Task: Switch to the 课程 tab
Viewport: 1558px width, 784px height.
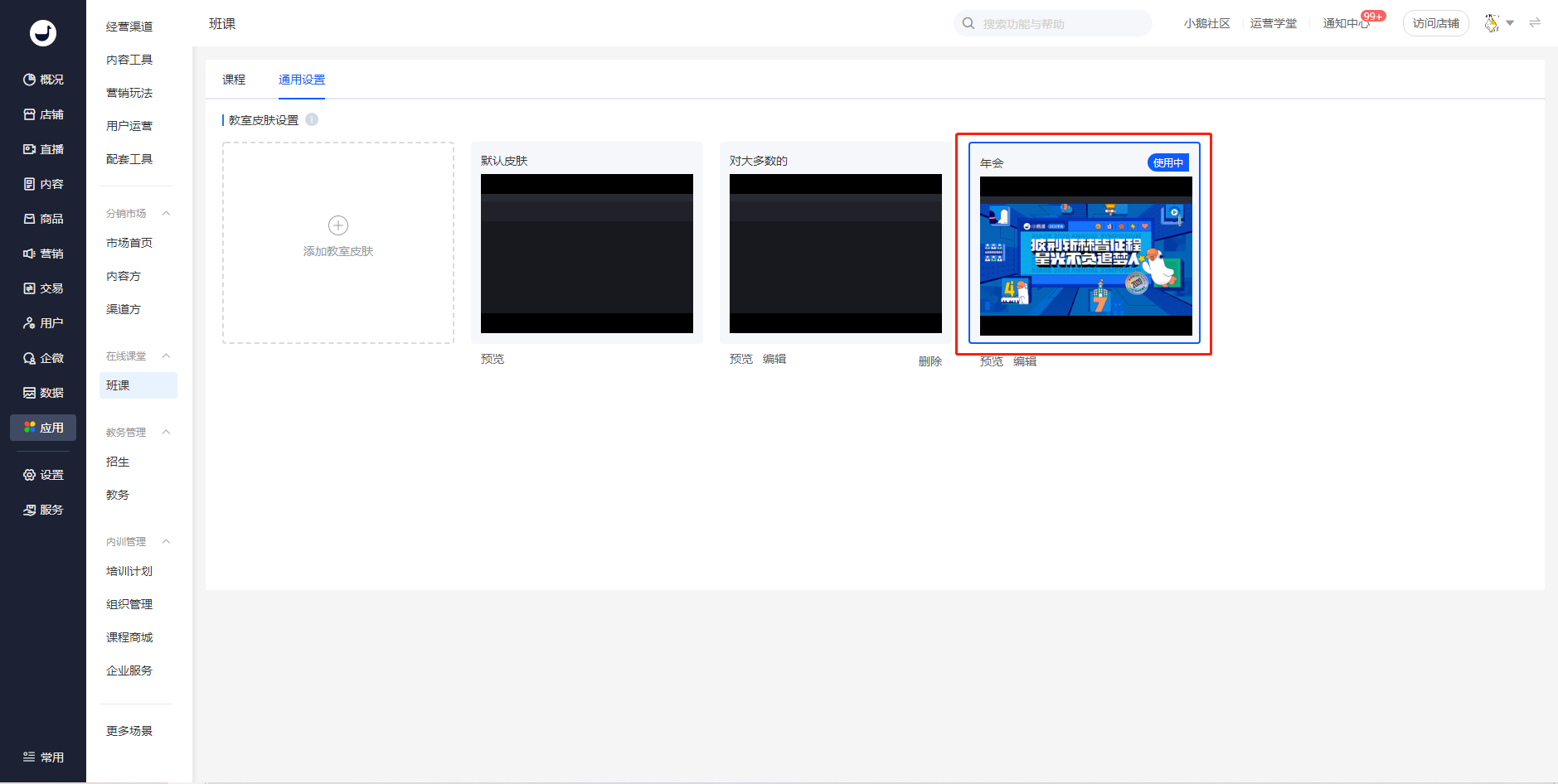Action: point(234,80)
